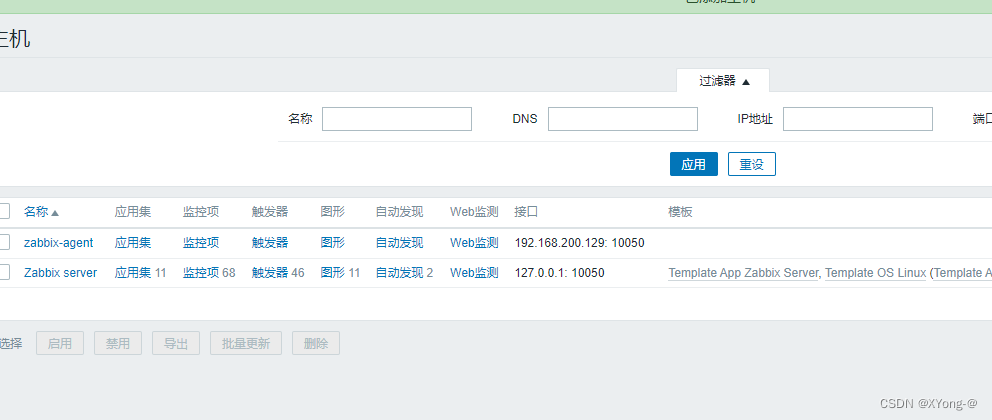992x420 pixels.
Task: Click the 应用集 column header
Action: tap(133, 212)
